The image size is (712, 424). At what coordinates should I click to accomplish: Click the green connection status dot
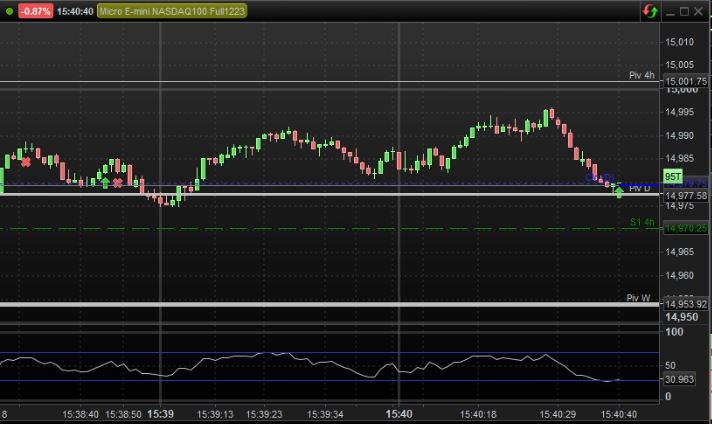pyautogui.click(x=10, y=11)
